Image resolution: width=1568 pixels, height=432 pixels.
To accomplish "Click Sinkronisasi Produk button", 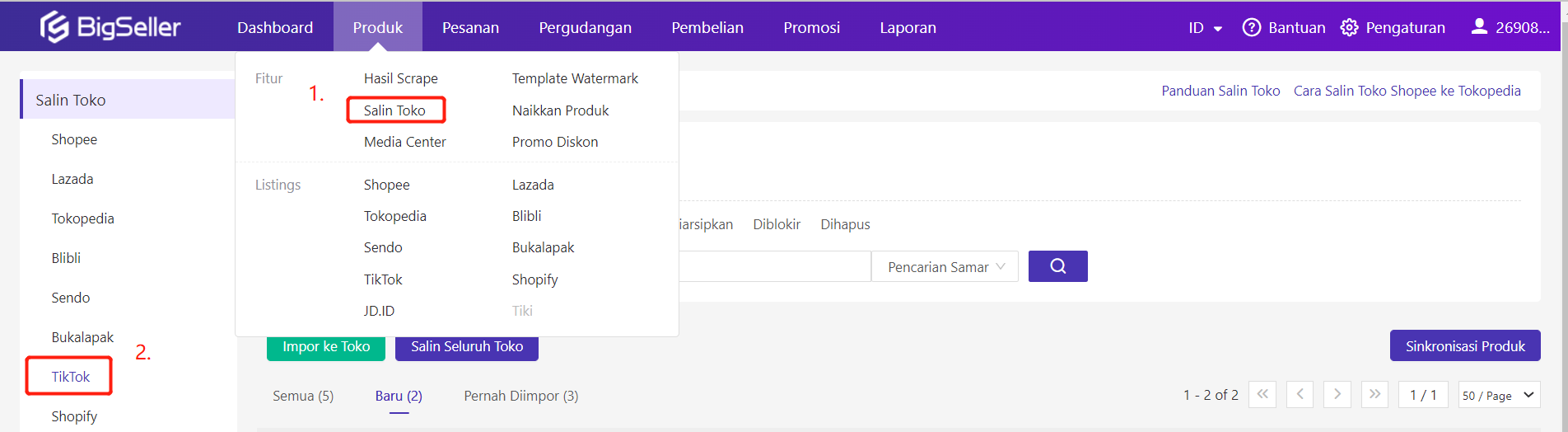I will (1465, 345).
